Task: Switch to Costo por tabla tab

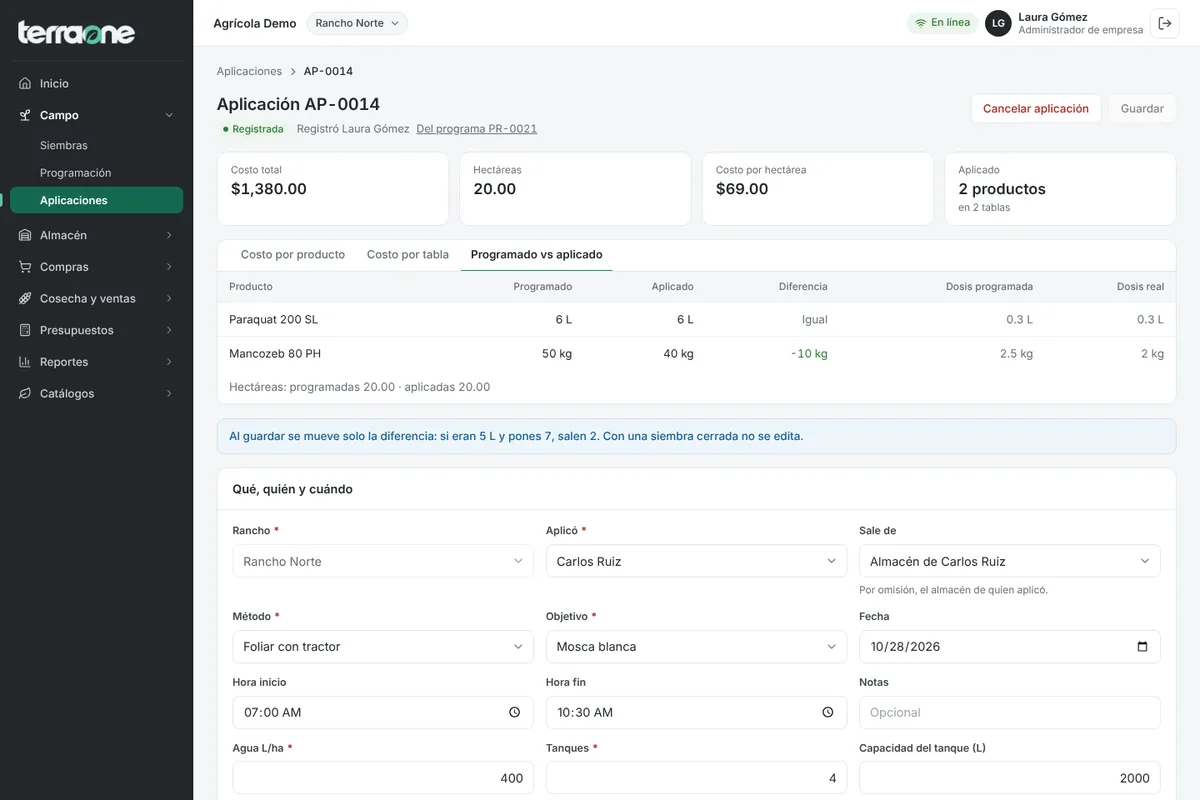Action: (408, 255)
